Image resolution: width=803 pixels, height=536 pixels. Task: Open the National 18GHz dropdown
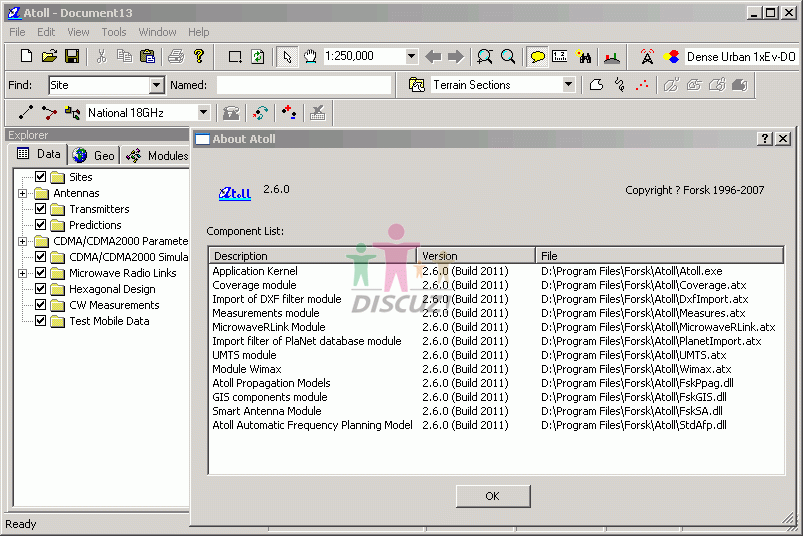203,113
